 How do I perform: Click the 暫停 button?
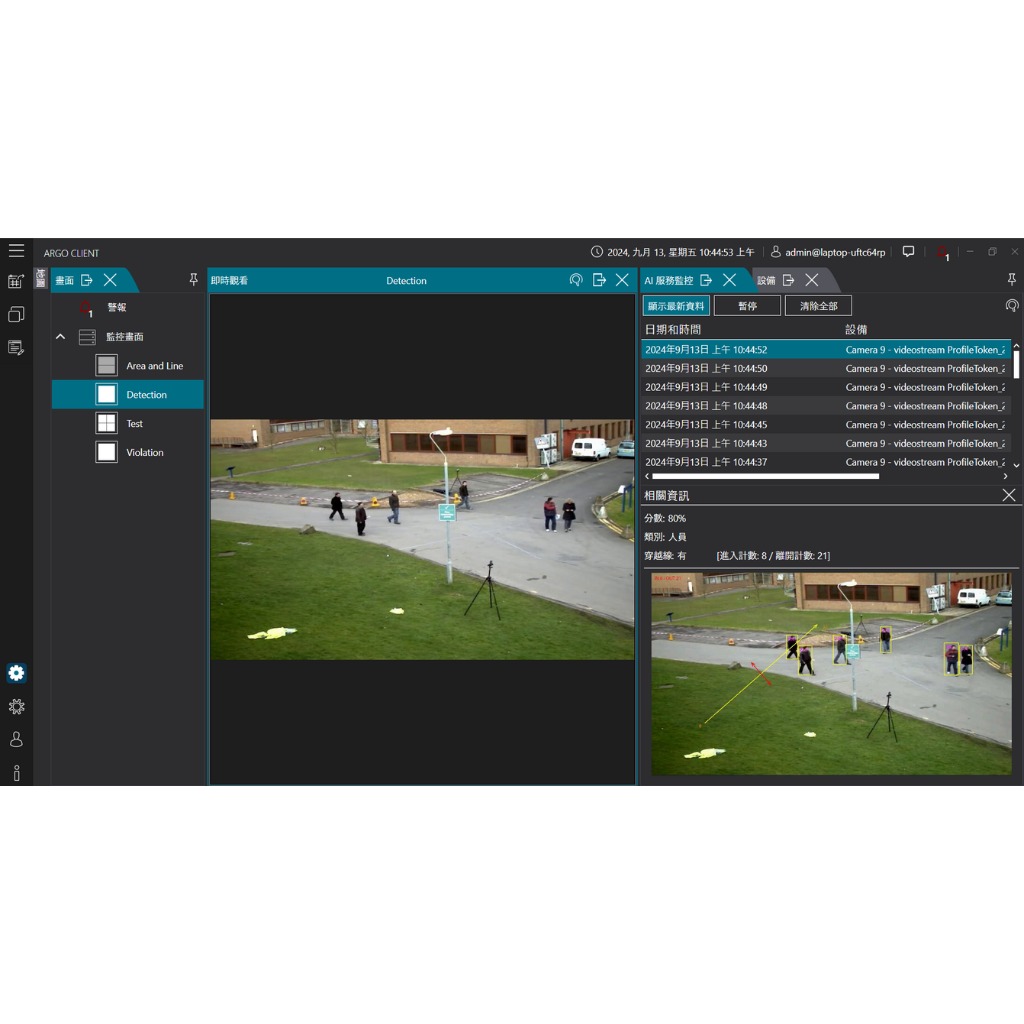(747, 306)
